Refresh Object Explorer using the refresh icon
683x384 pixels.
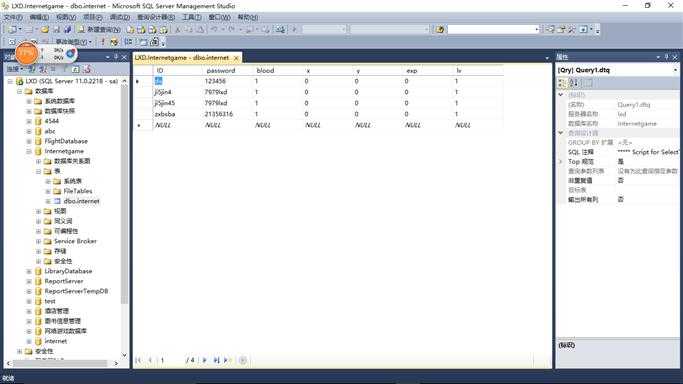(75, 69)
